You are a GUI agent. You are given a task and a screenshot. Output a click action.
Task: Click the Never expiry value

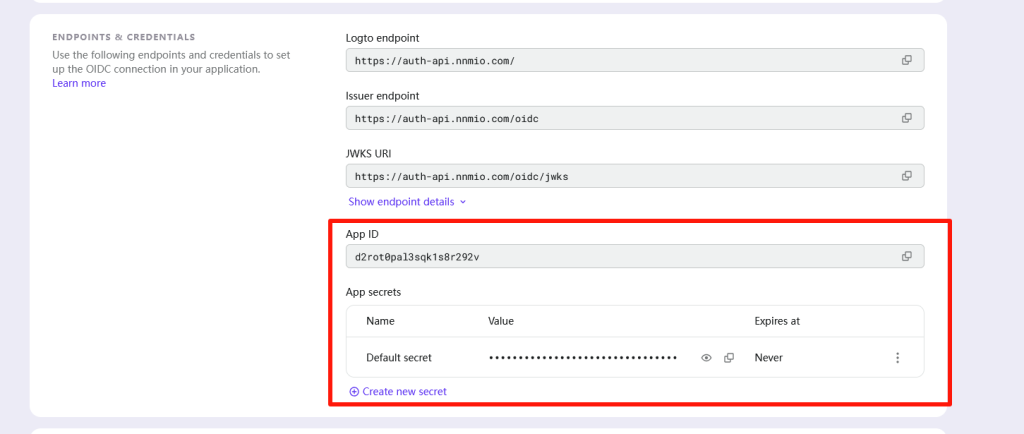tap(769, 358)
